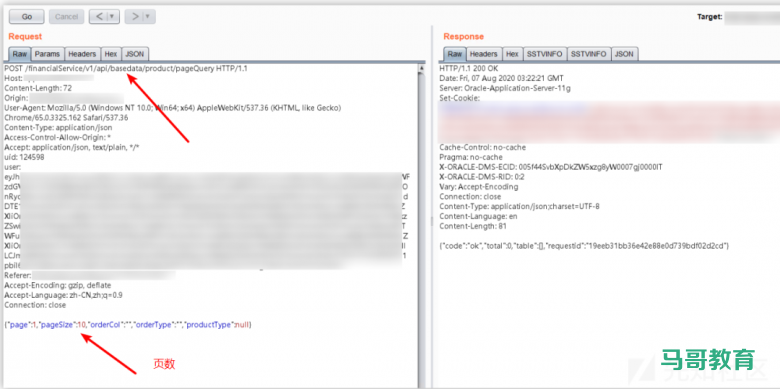Image resolution: width=780 pixels, height=389 pixels.
Task: Open the Request JSON tab
Action: tap(135, 54)
